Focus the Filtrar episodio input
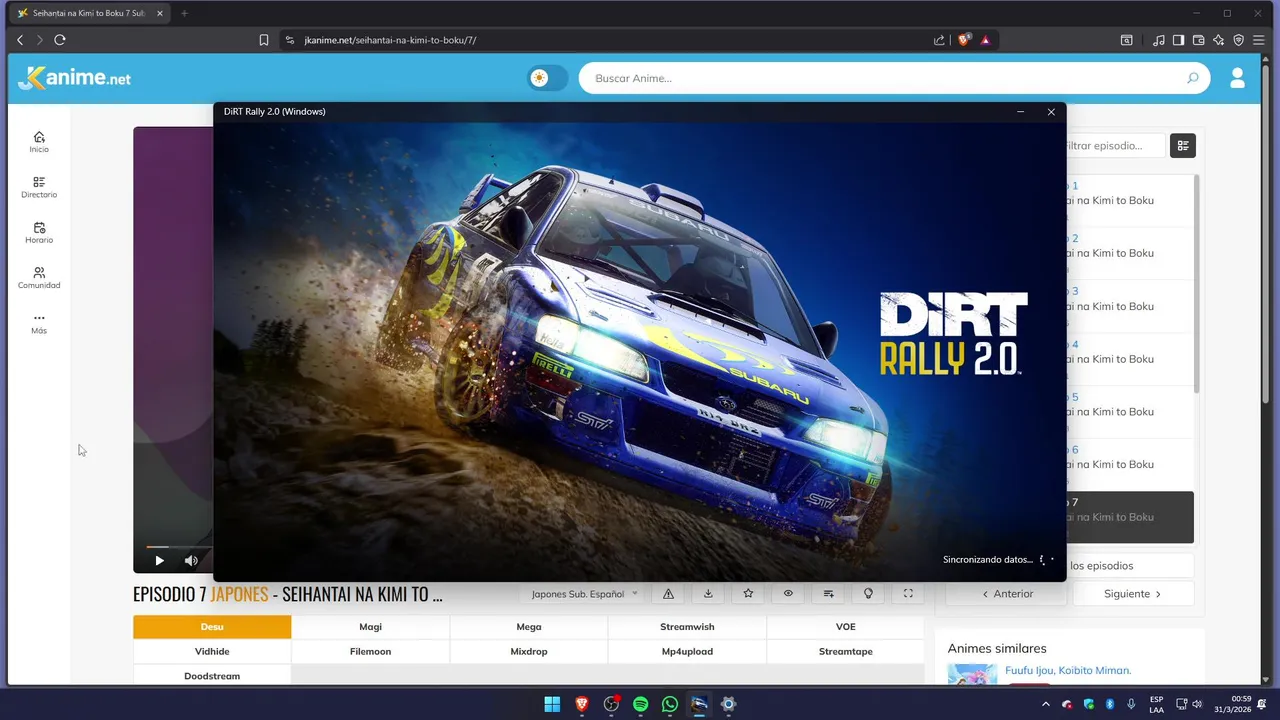Image resolution: width=1280 pixels, height=720 pixels. click(x=1115, y=146)
